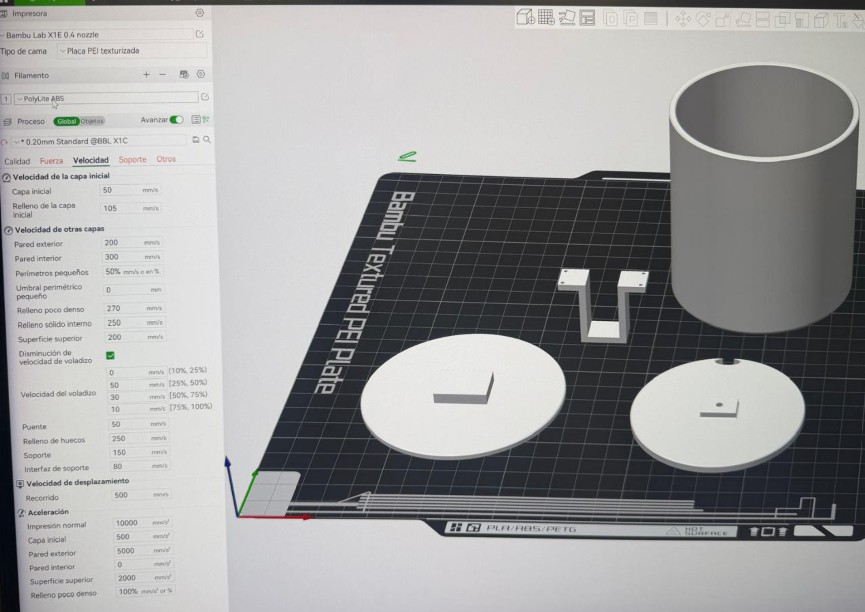Image resolution: width=865 pixels, height=612 pixels.
Task: Click the search magnifier beside the preset
Action: click(x=207, y=141)
